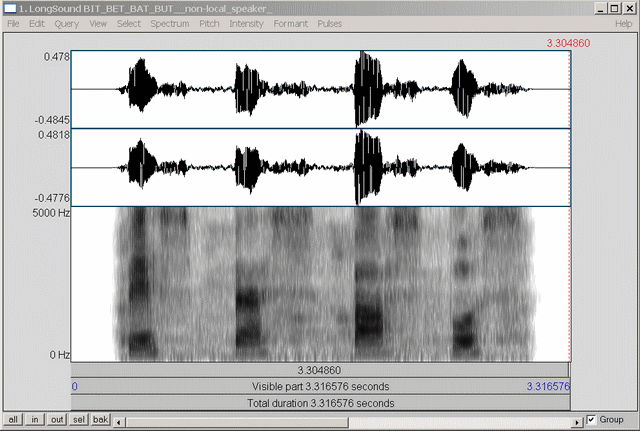Toggle the Group checkbox
Viewport: 640px width, 431px height.
(x=592, y=420)
